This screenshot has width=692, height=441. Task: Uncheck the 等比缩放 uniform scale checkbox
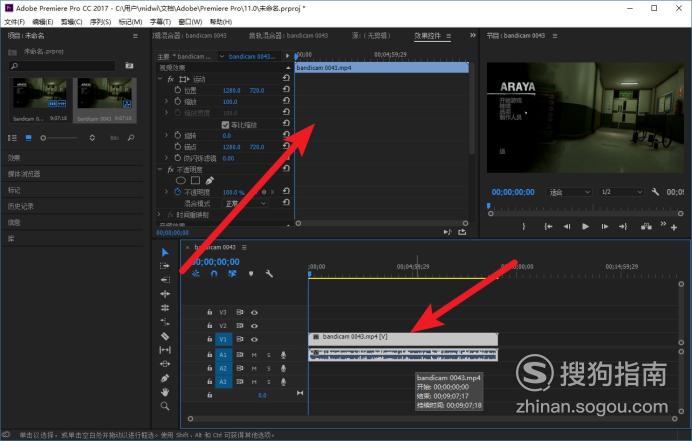225,125
